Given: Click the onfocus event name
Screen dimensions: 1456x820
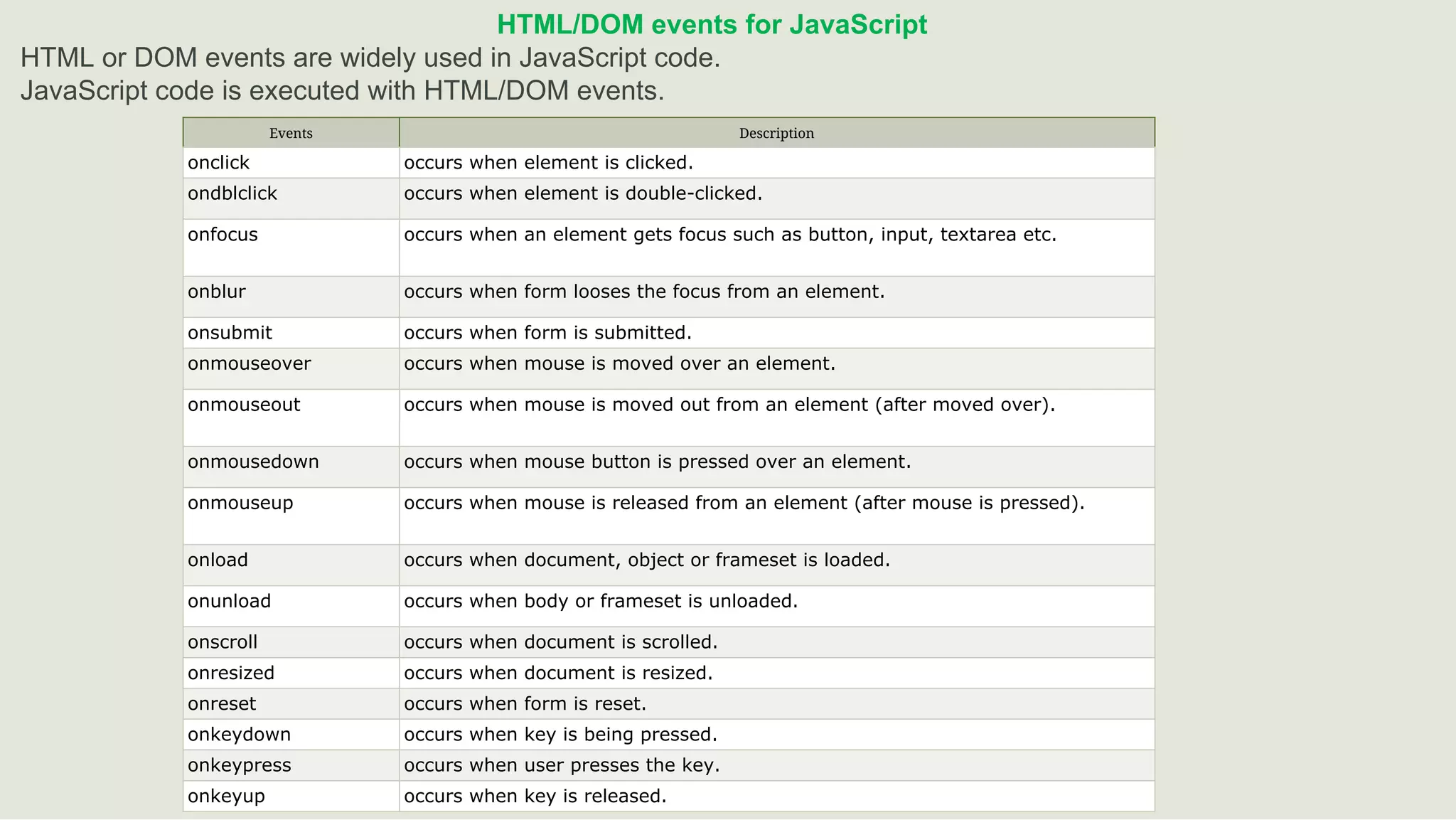Looking at the screenshot, I should 223,235.
